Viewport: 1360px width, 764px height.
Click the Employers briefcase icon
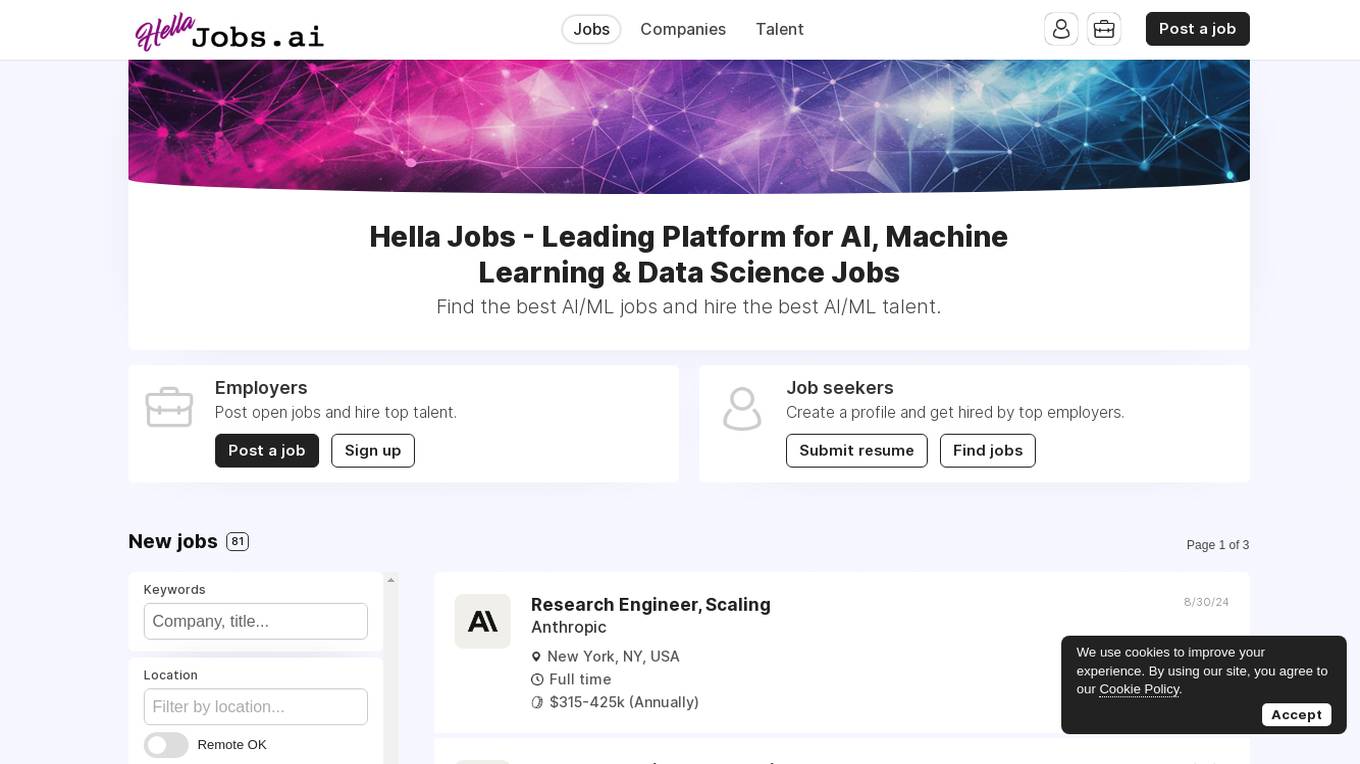[x=169, y=408]
